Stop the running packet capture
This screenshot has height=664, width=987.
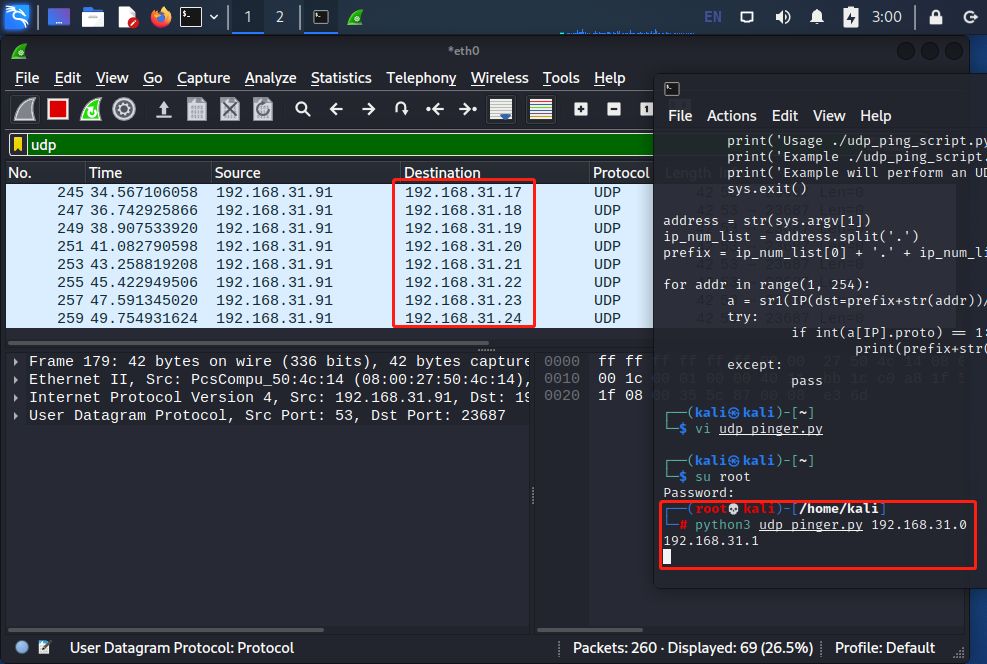pyautogui.click(x=58, y=109)
